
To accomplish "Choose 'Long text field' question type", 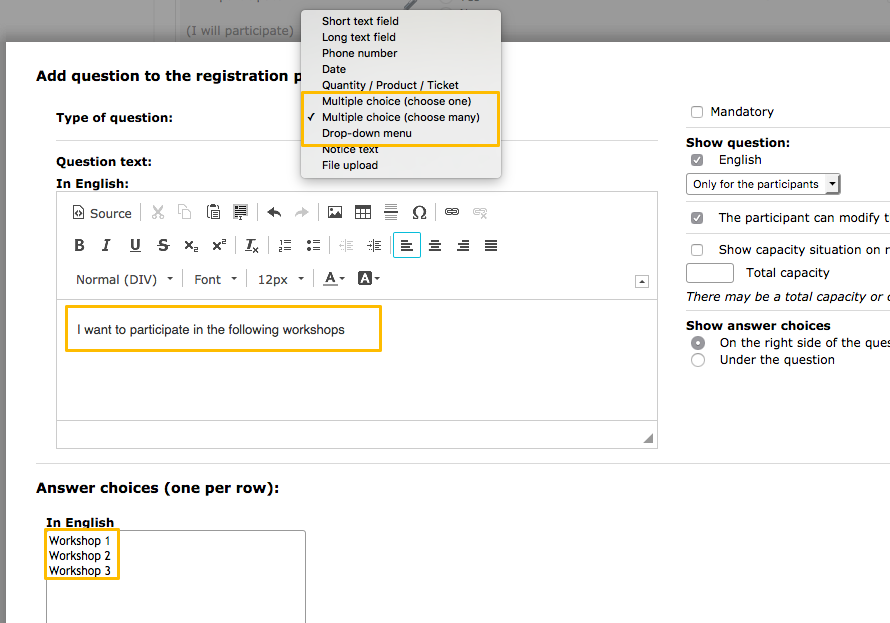I will [401, 37].
